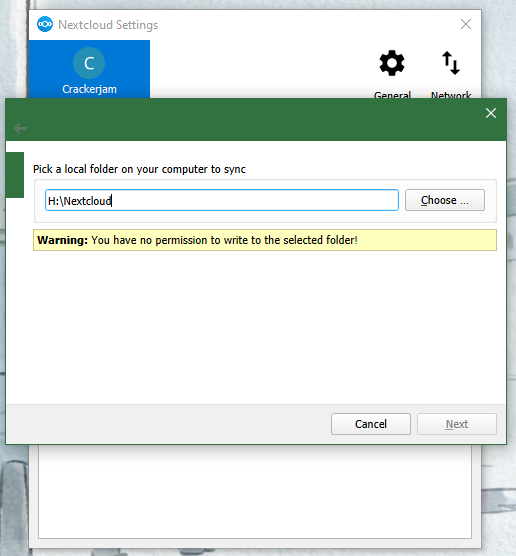This screenshot has height=556, width=516.
Task: Click the Nextcloud logo in title bar
Action: click(x=45, y=24)
